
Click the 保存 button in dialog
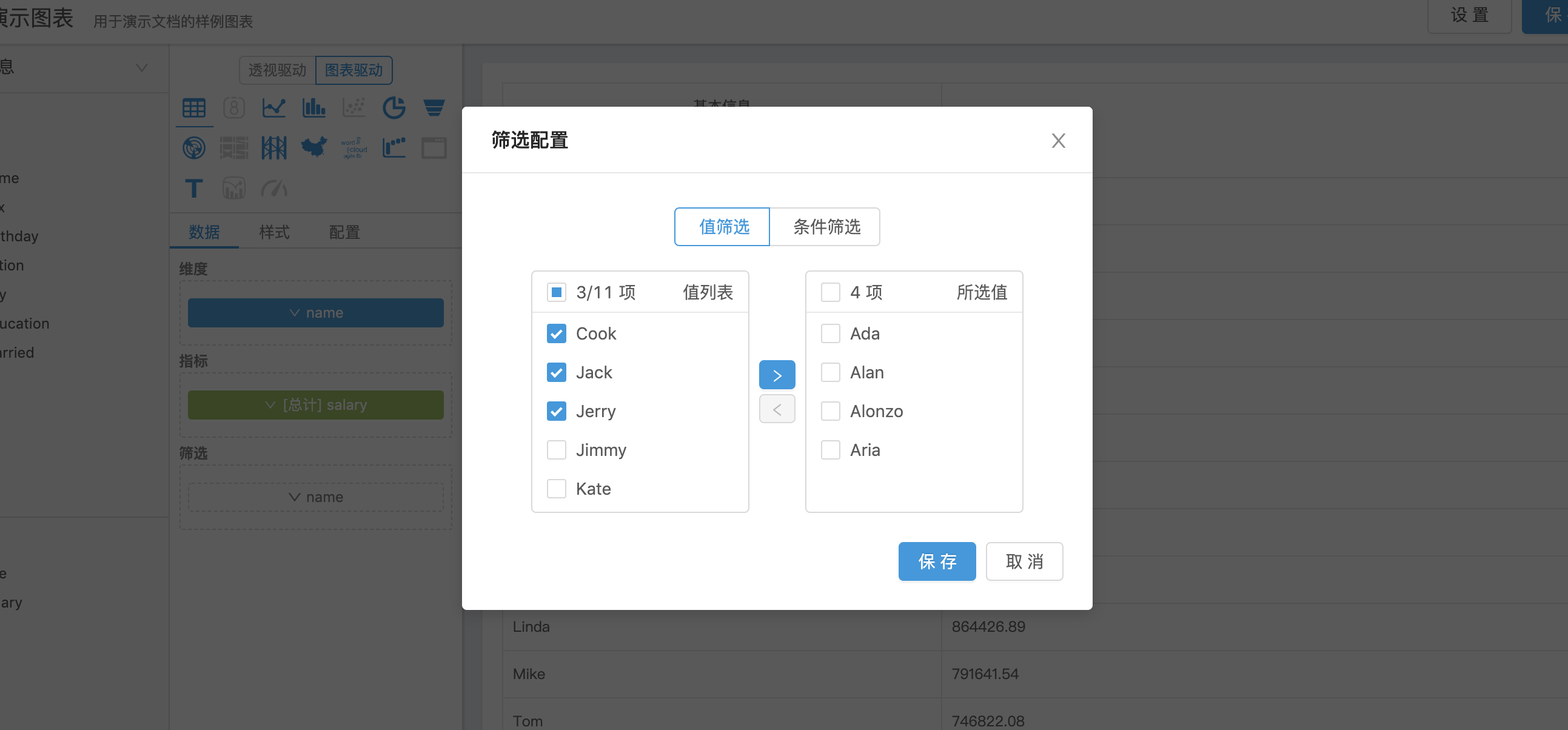(x=936, y=561)
